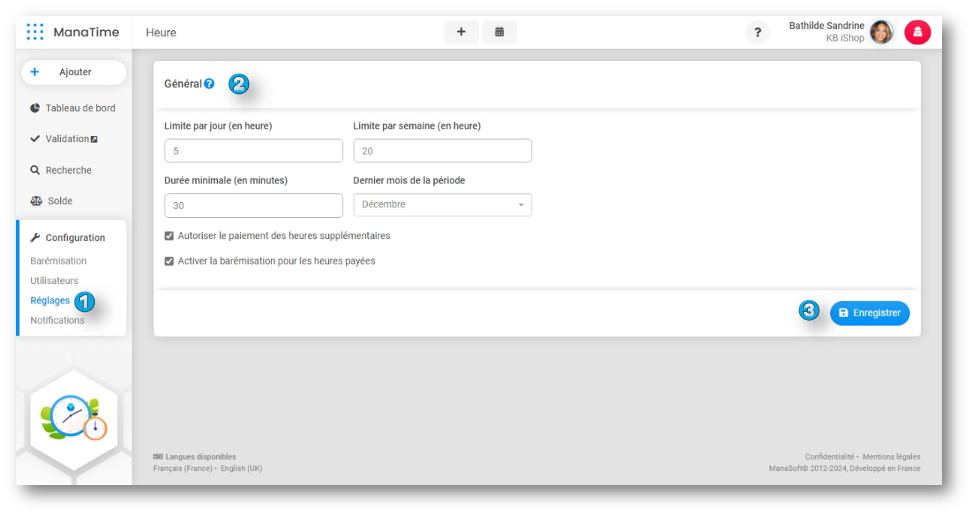Open the Validation menu item
Viewport: 973px width, 516px height.
70,139
